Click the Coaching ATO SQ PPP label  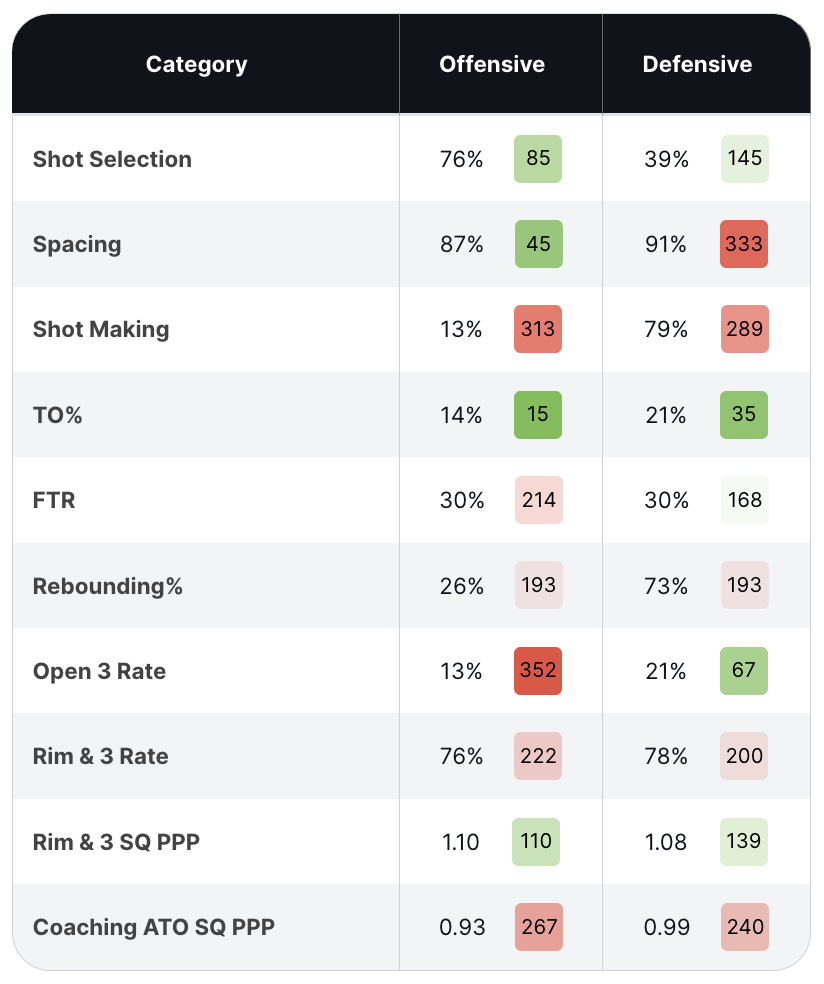(x=154, y=927)
